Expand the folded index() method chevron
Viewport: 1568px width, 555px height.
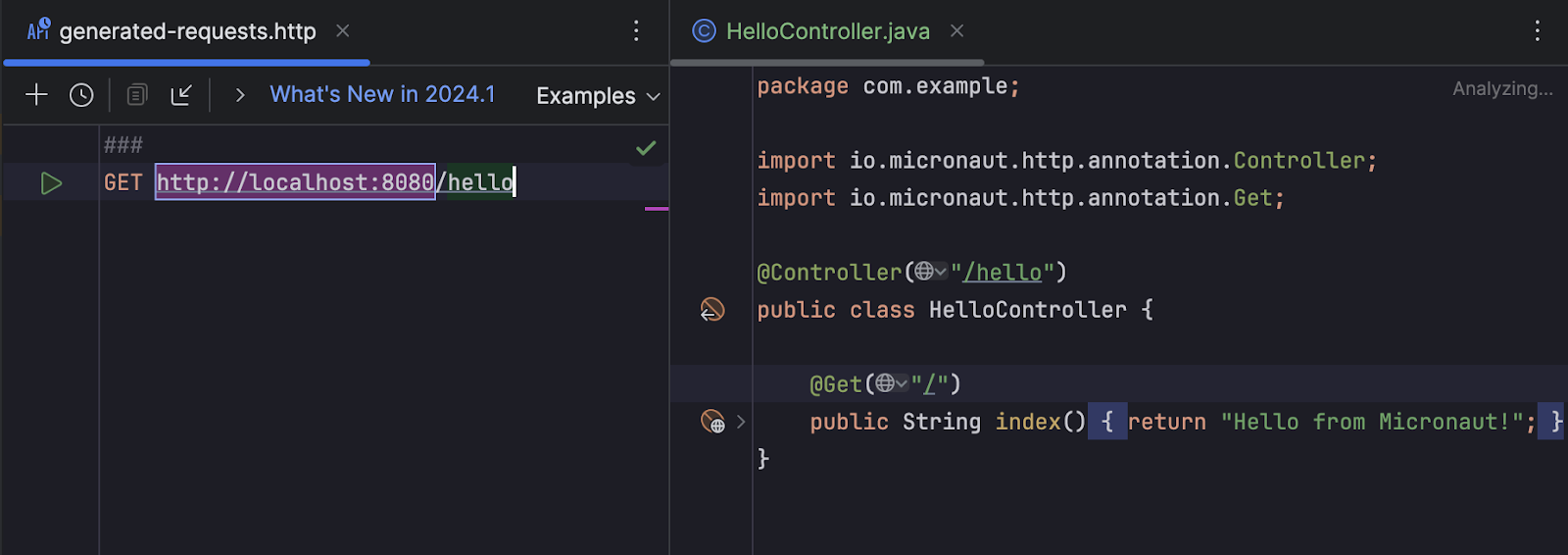[741, 422]
